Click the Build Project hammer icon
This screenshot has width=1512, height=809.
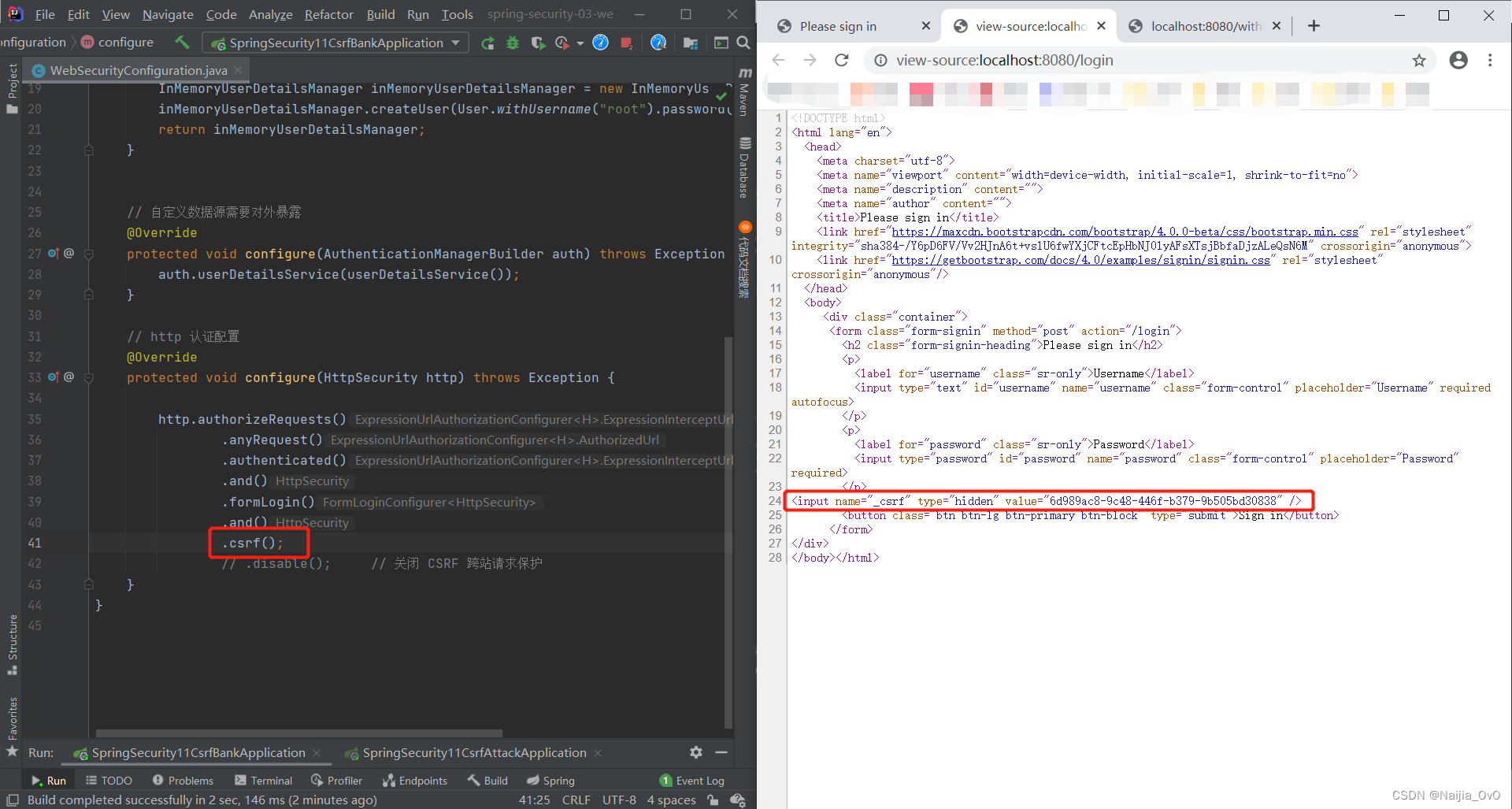click(182, 43)
